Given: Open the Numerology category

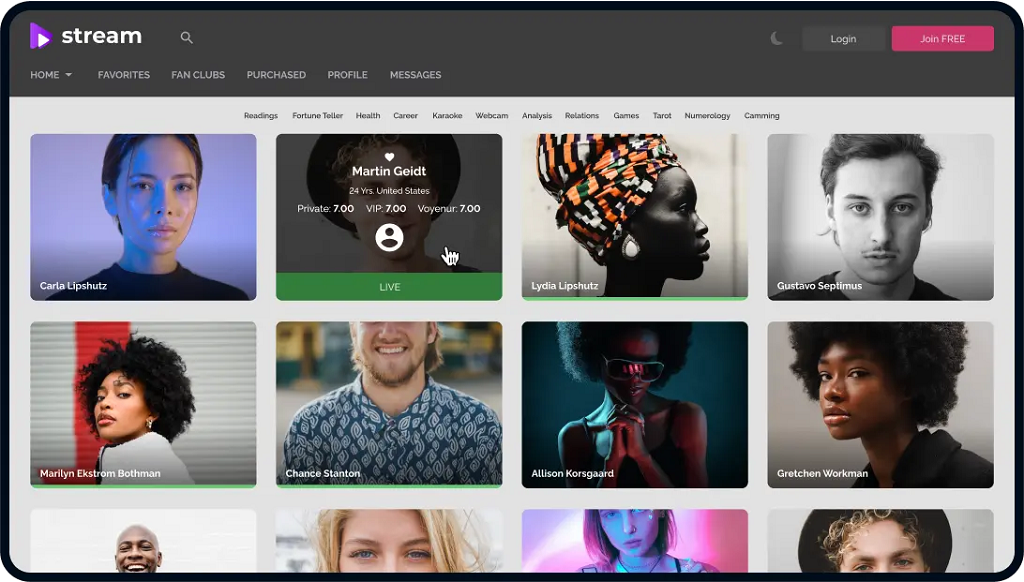Looking at the screenshot, I should coord(707,116).
